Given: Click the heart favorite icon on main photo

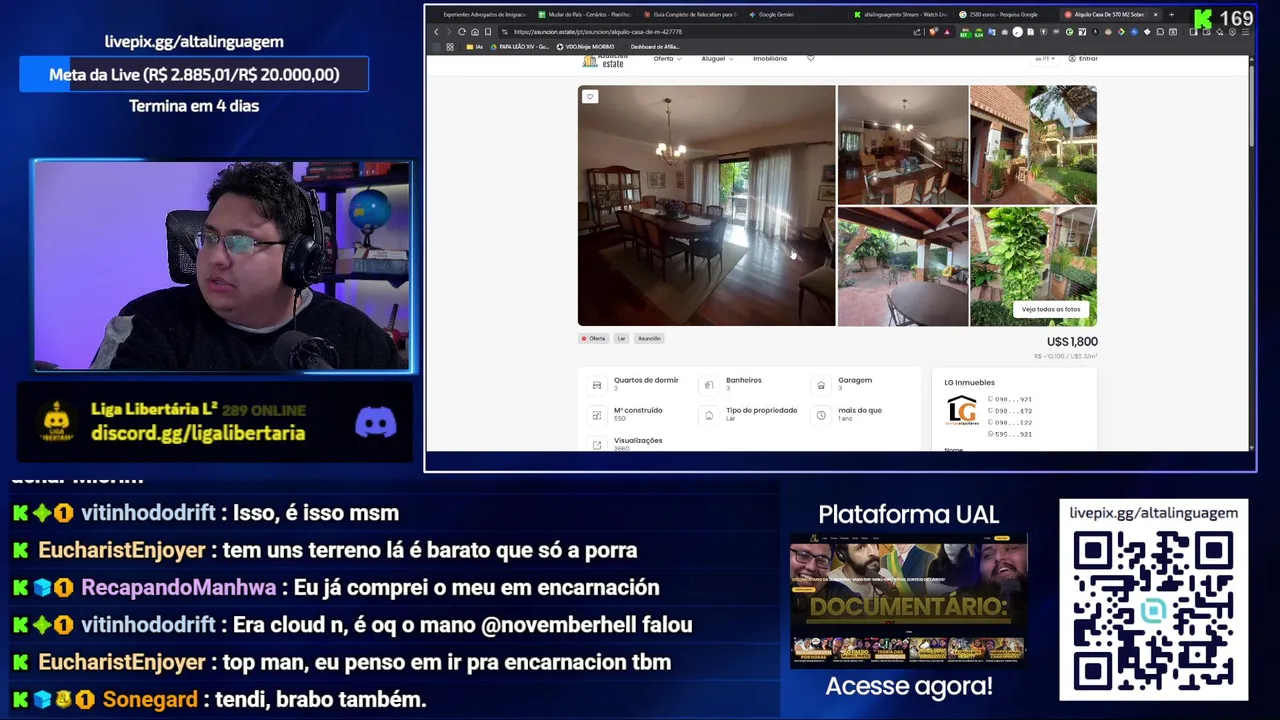Looking at the screenshot, I should (590, 97).
